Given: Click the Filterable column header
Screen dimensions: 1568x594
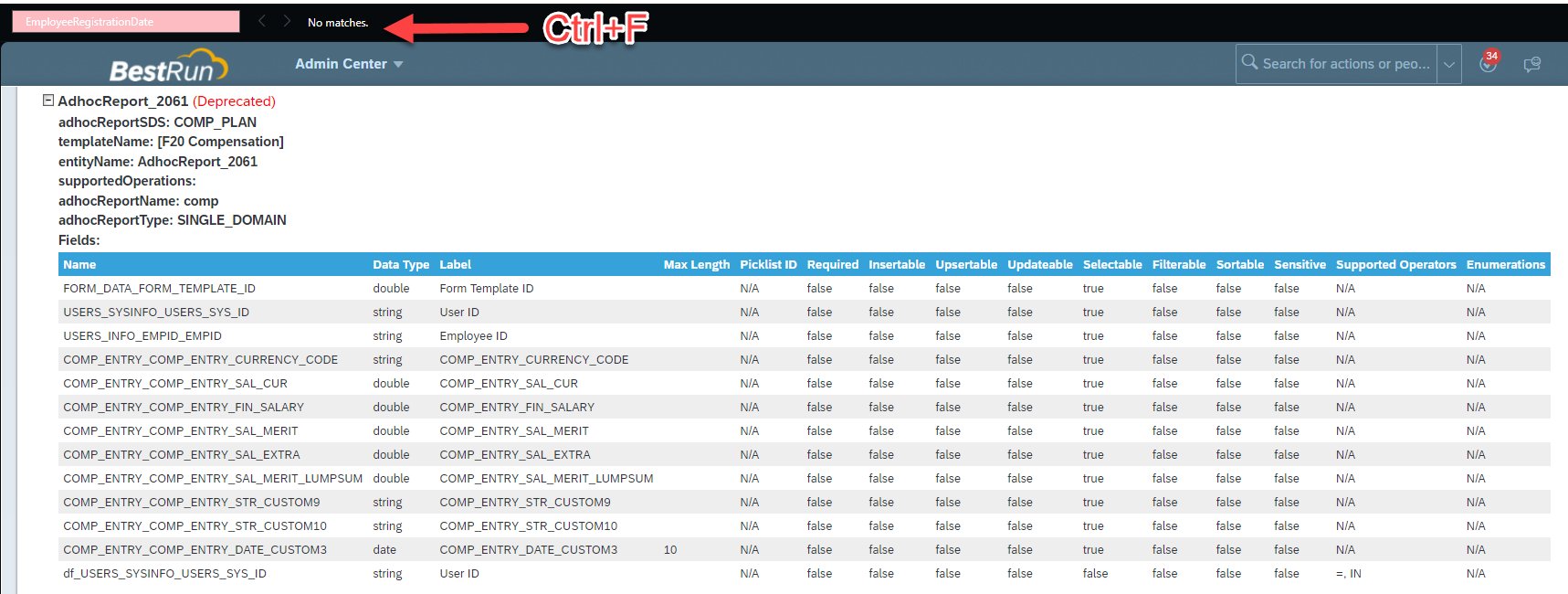Looking at the screenshot, I should pos(1179,264).
